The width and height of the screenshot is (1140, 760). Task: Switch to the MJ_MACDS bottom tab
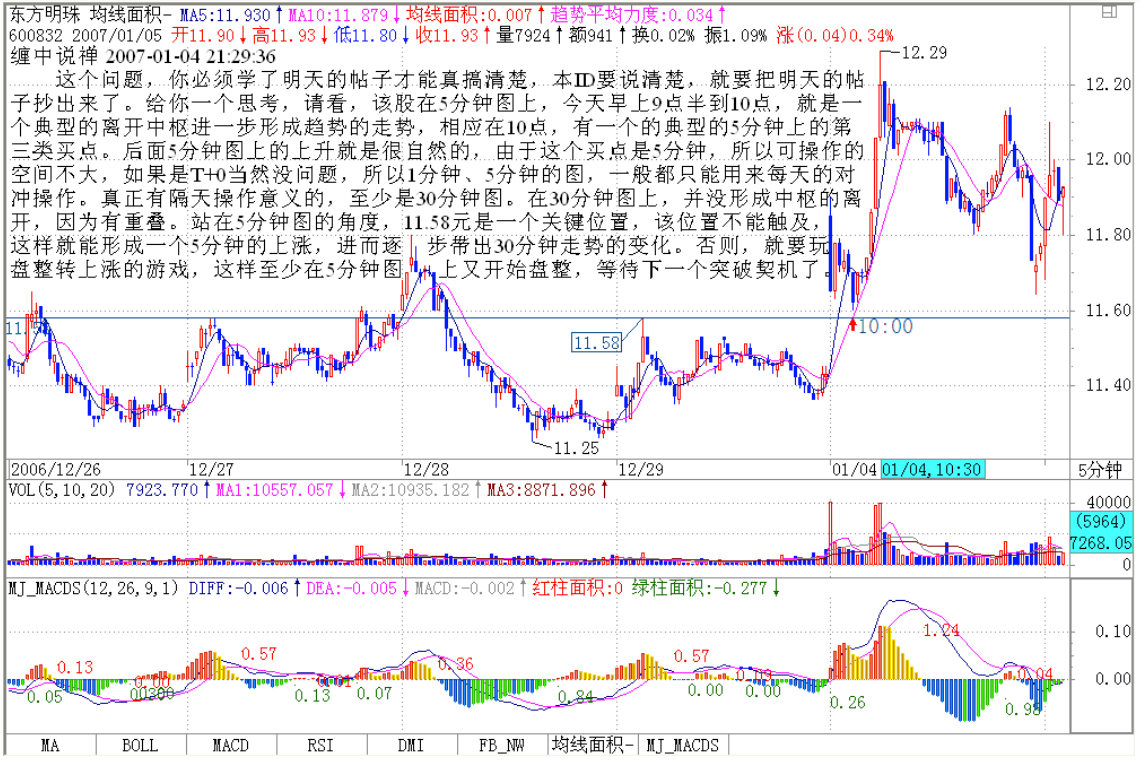(x=683, y=745)
